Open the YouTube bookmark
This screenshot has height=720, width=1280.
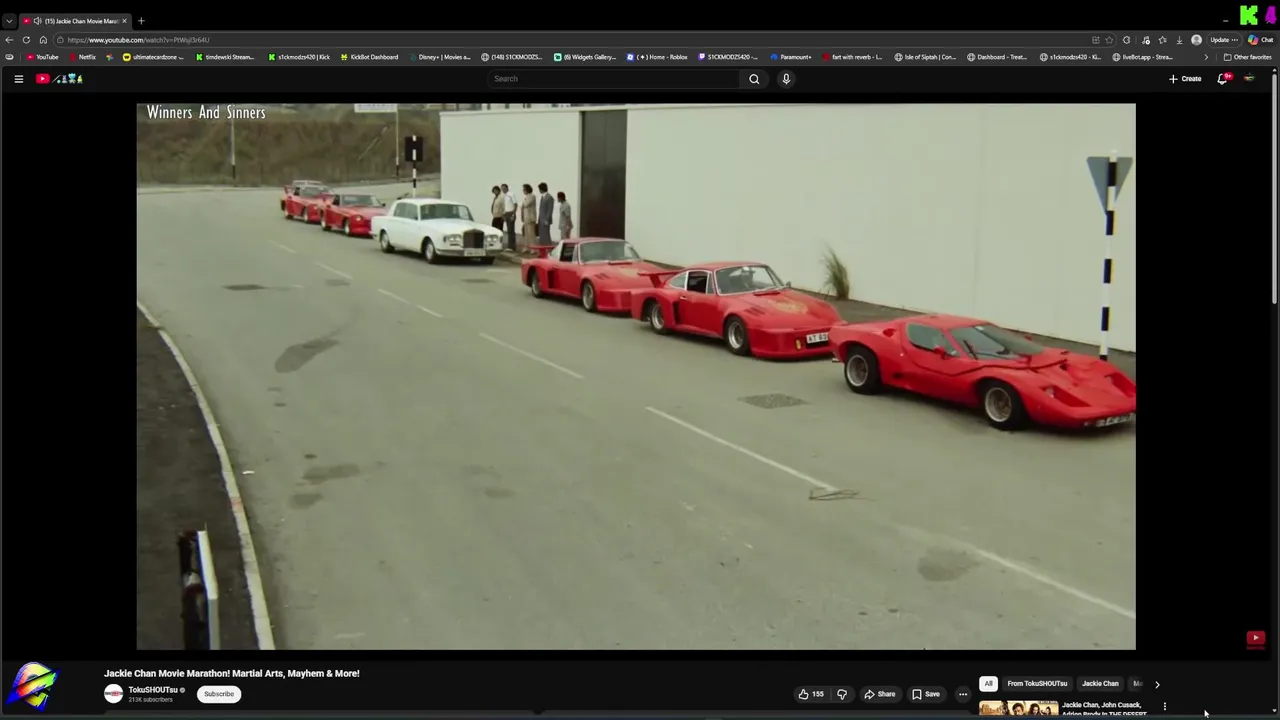42,57
